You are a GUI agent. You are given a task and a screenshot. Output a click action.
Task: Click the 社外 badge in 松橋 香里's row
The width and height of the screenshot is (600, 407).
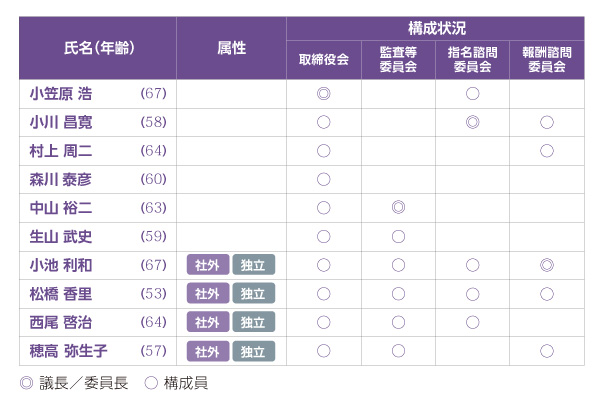click(x=207, y=294)
